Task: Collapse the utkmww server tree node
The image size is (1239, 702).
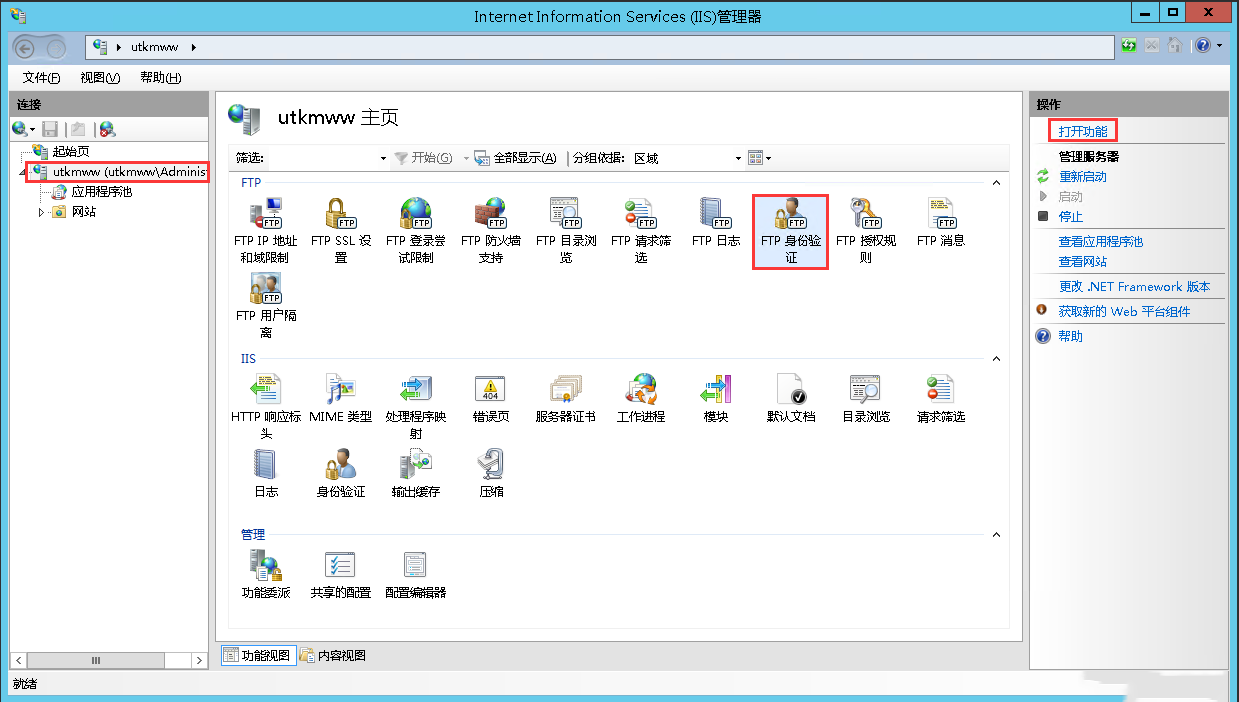Action: (x=23, y=173)
